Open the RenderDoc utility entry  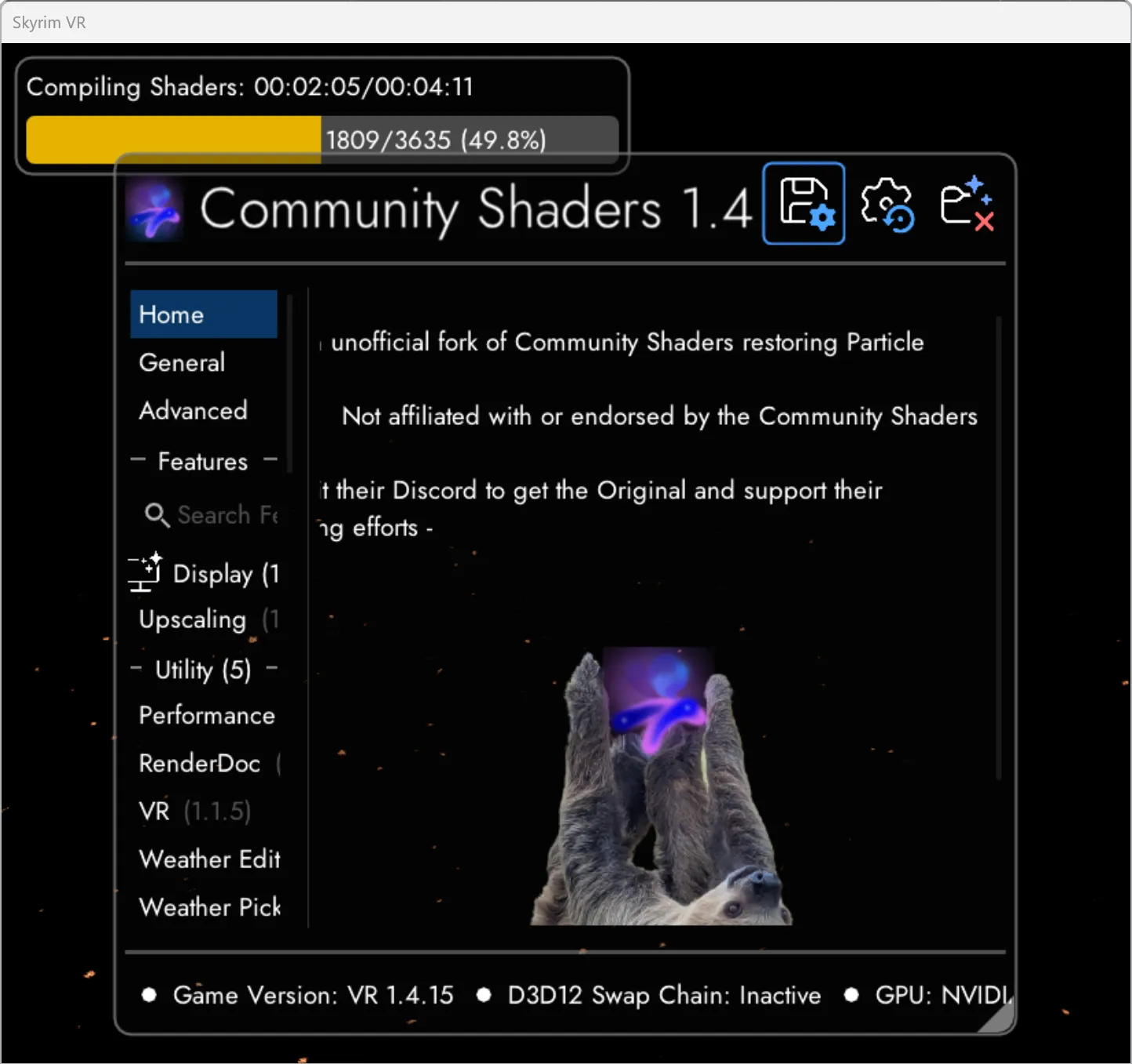[x=200, y=764]
